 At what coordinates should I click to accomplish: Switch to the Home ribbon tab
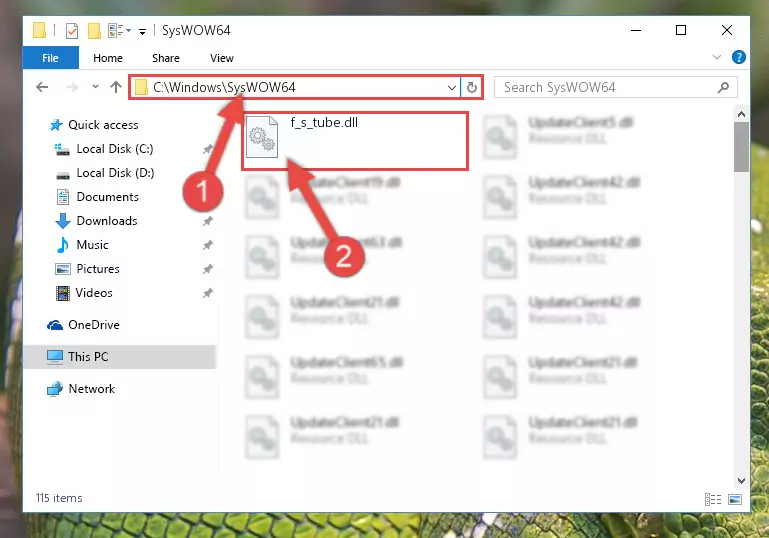108,58
